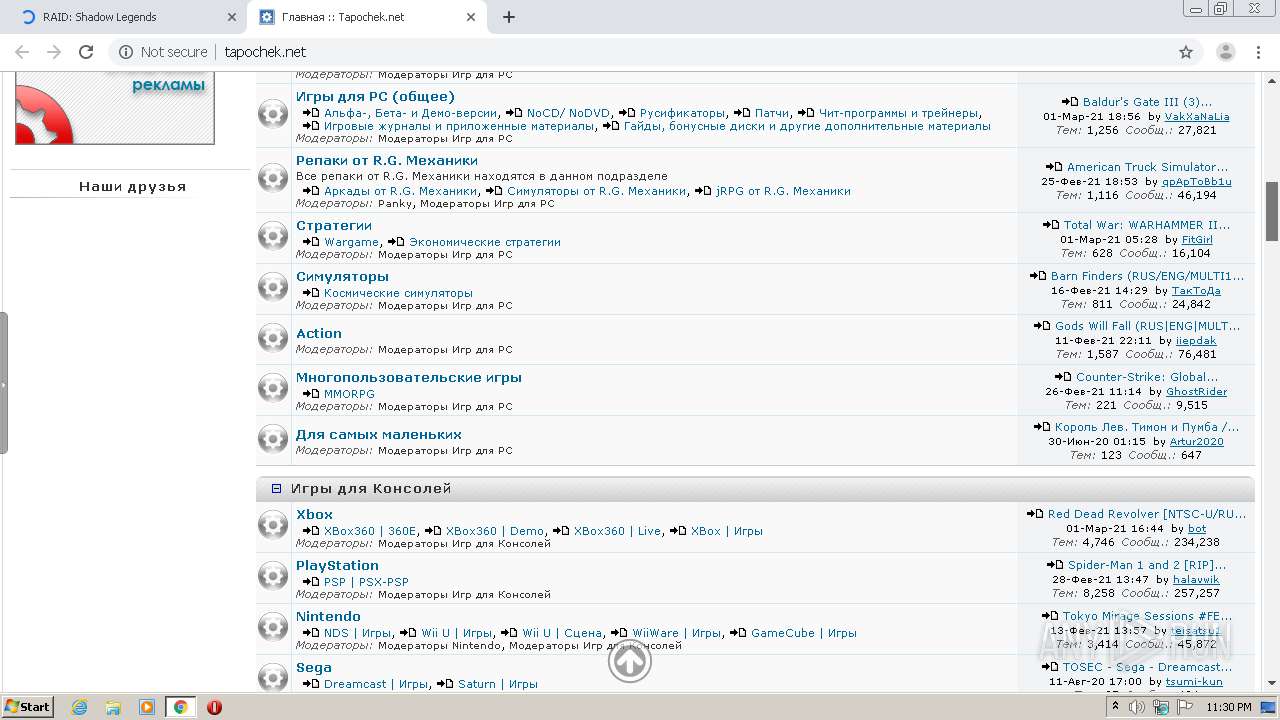1280x720 pixels.
Task: Open the Для самых маленьких forum
Action: 379,435
